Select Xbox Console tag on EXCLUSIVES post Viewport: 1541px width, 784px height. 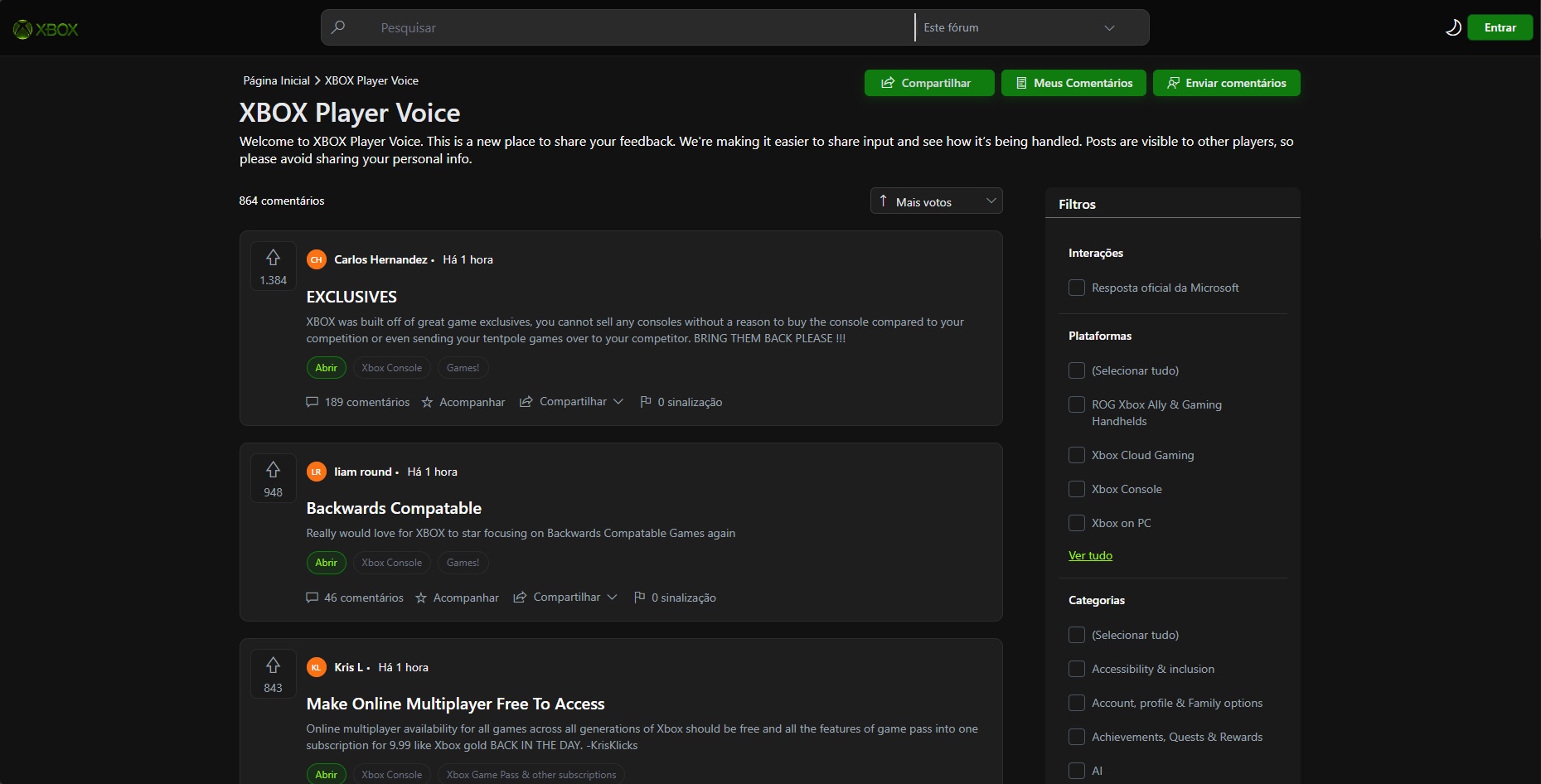click(391, 368)
